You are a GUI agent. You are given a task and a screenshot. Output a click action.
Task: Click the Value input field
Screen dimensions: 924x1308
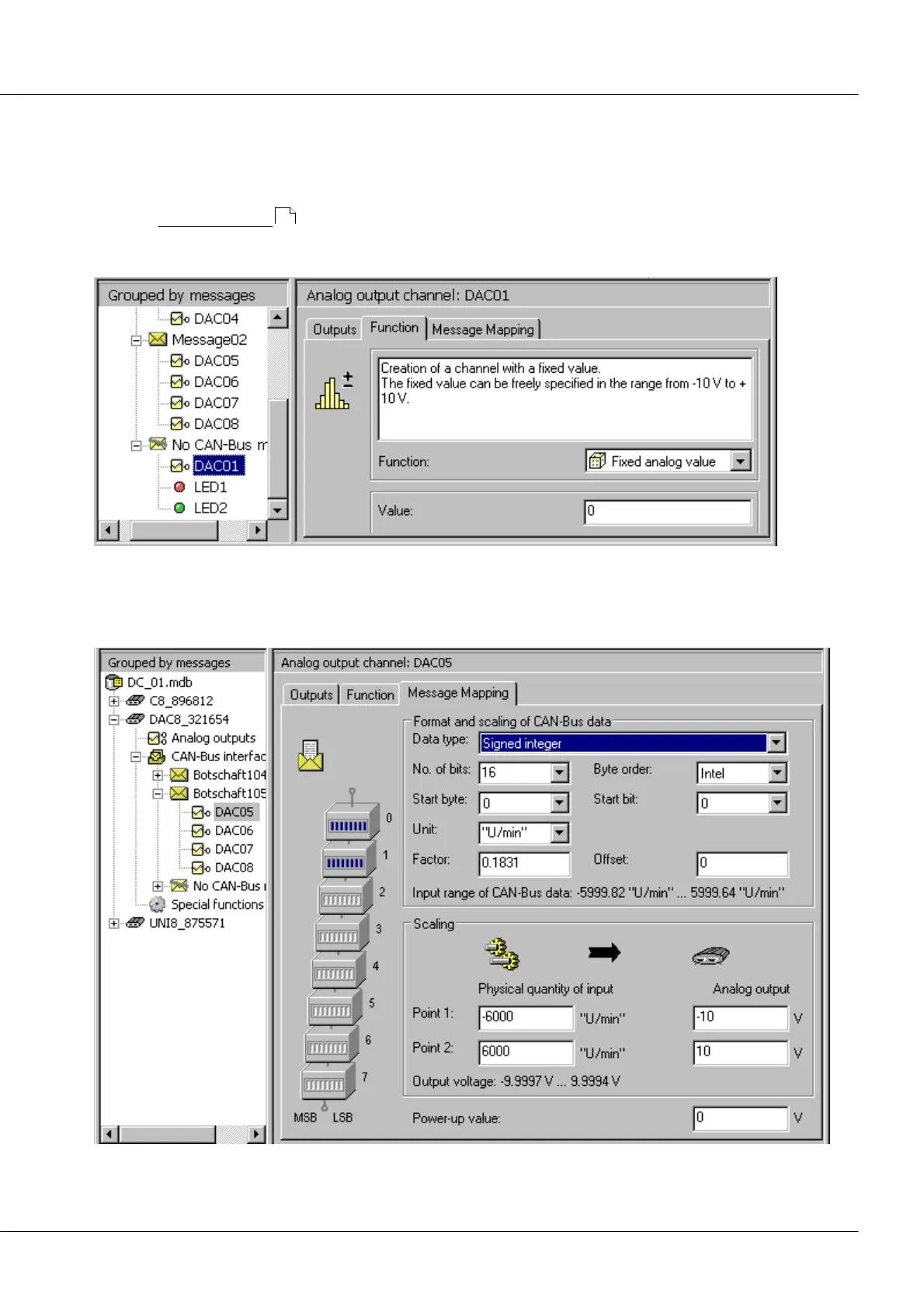click(x=668, y=511)
